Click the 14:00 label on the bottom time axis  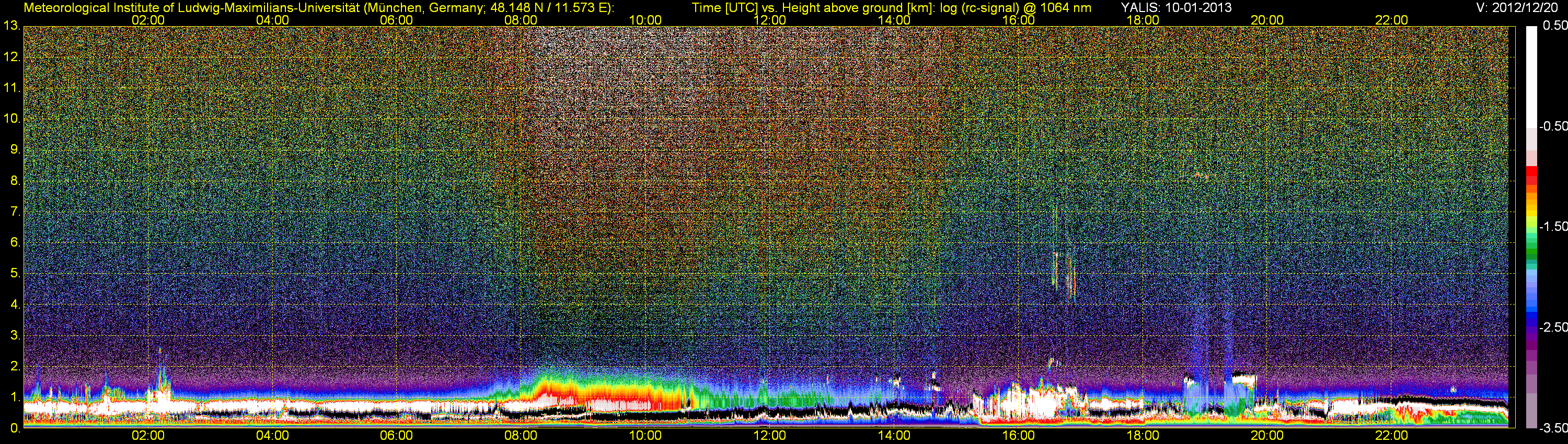(894, 436)
